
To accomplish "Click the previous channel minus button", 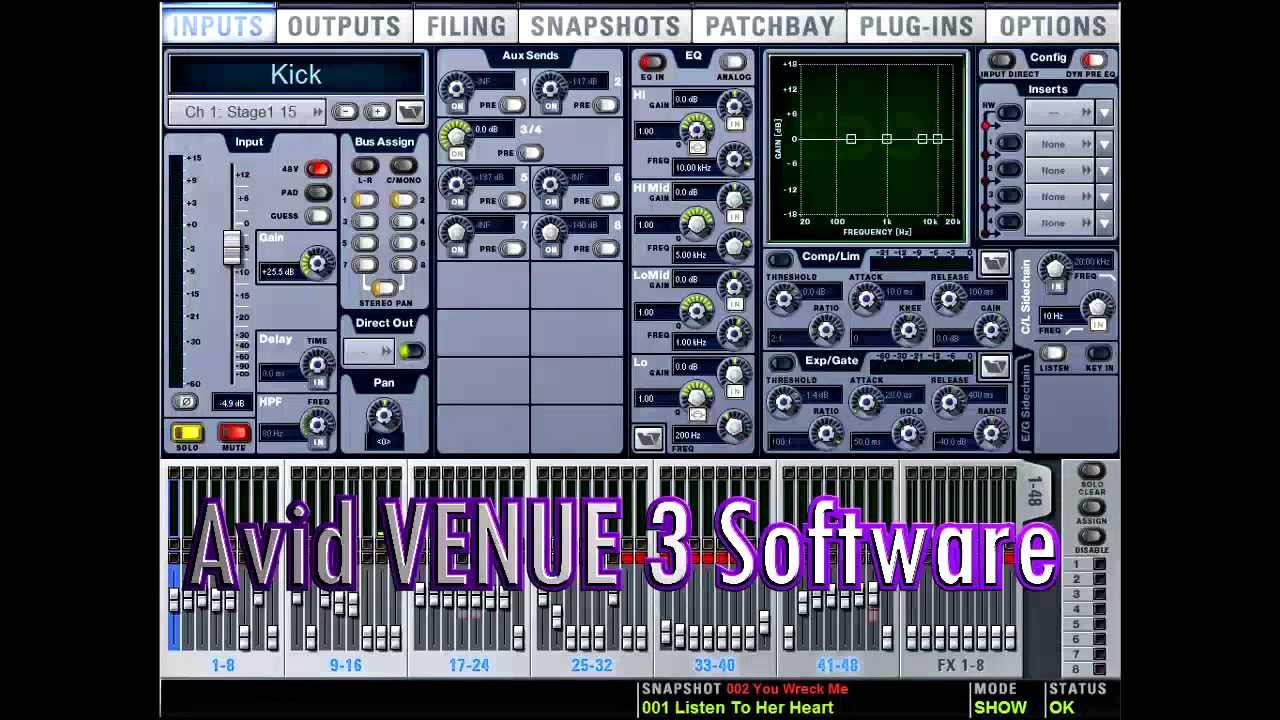I will tap(344, 112).
